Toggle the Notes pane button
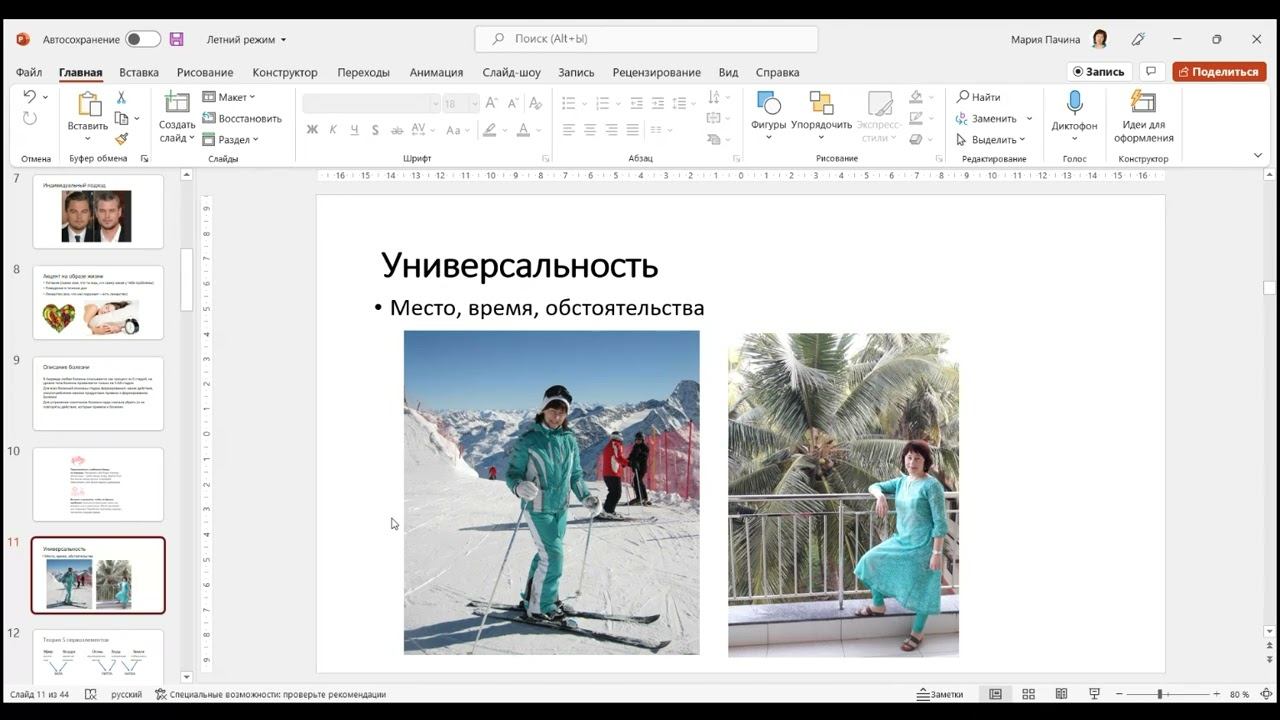This screenshot has width=1280, height=720. coord(940,694)
